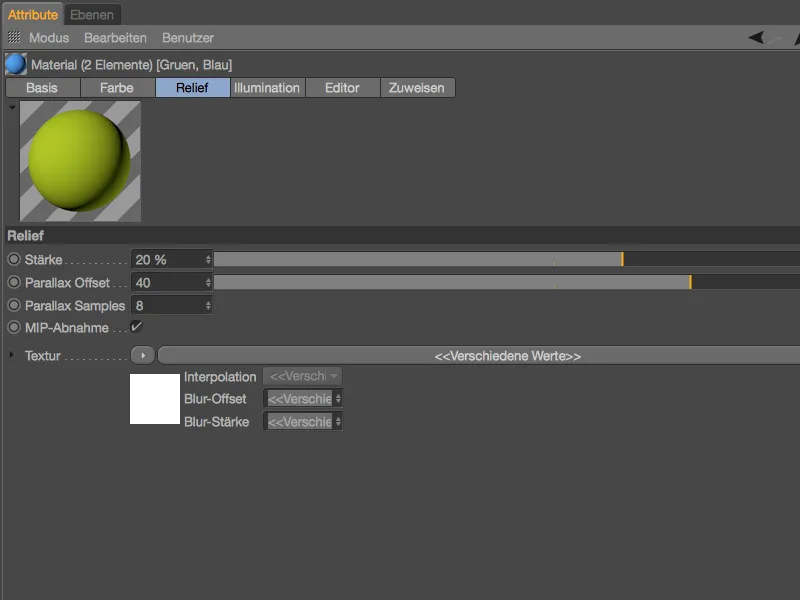The width and height of the screenshot is (800, 600).
Task: Select the Basis material tab
Action: pyautogui.click(x=42, y=88)
